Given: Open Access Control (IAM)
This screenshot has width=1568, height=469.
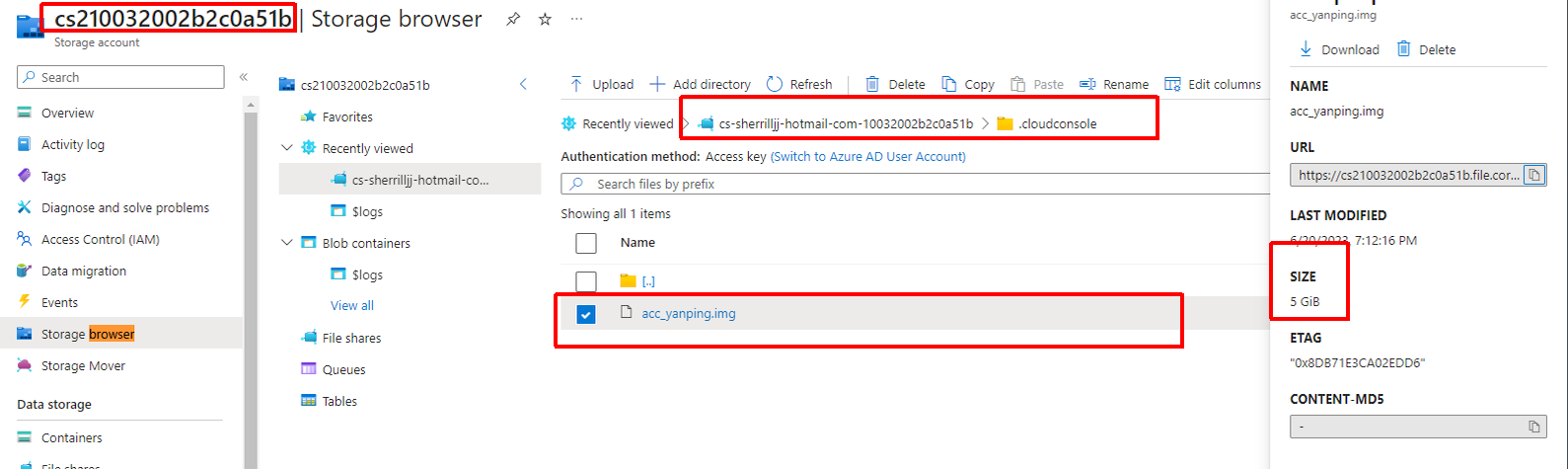Looking at the screenshot, I should (100, 240).
